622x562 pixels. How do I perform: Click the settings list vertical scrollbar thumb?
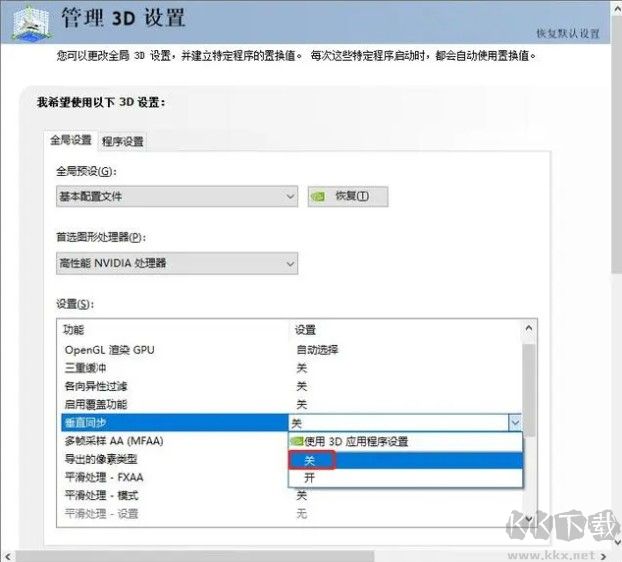529,391
